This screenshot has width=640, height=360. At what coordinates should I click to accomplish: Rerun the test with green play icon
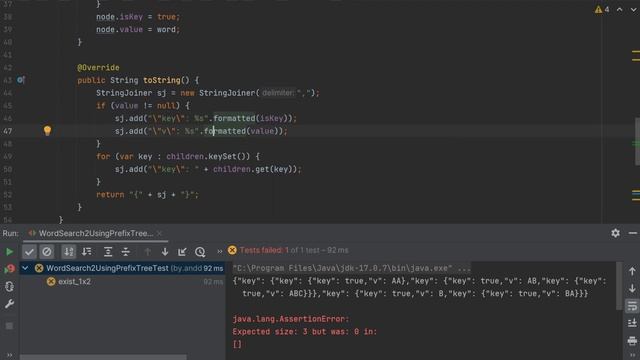tap(9, 252)
